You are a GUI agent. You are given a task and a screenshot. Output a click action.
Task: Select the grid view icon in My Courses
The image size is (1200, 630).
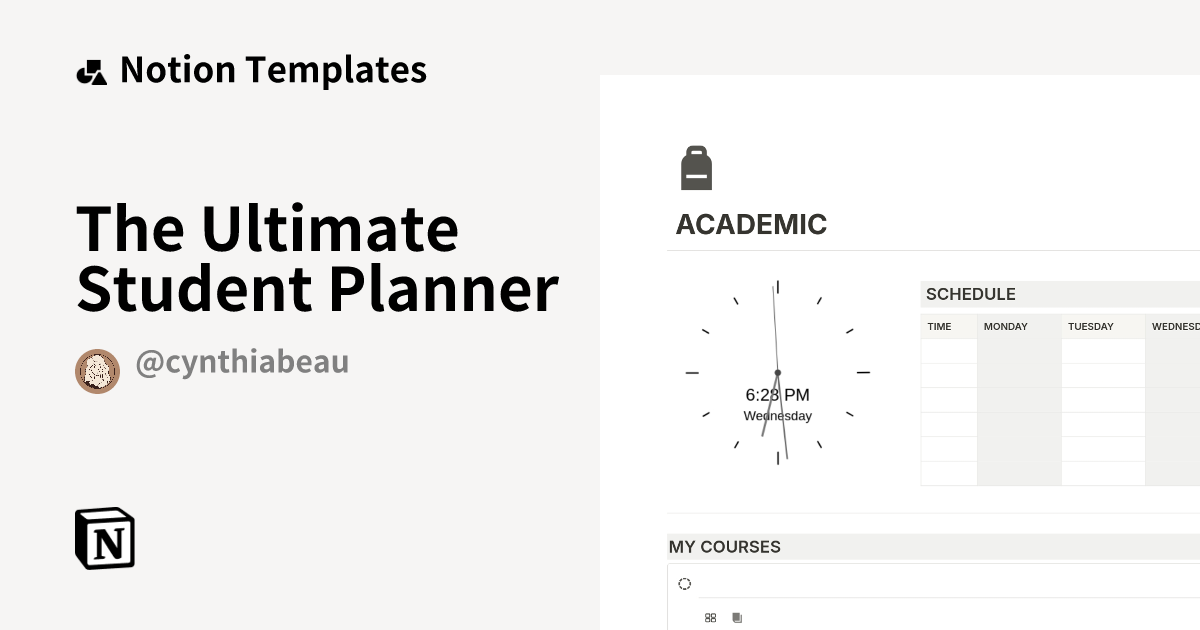(x=712, y=617)
